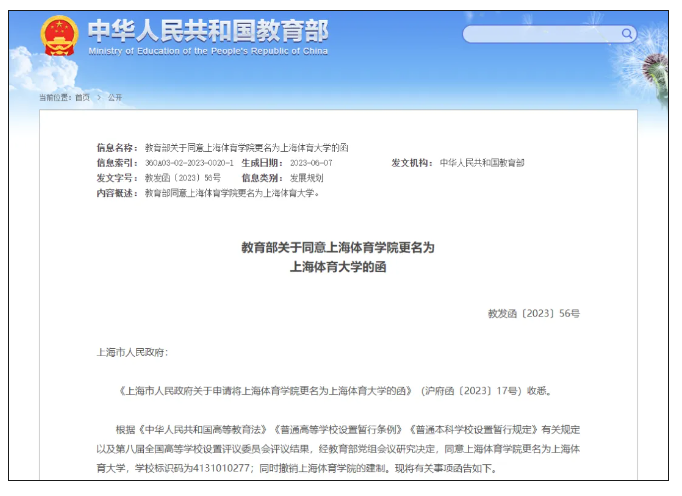682x496 pixels.
Task: Select the date 2023-06-07
Action: [x=311, y=163]
